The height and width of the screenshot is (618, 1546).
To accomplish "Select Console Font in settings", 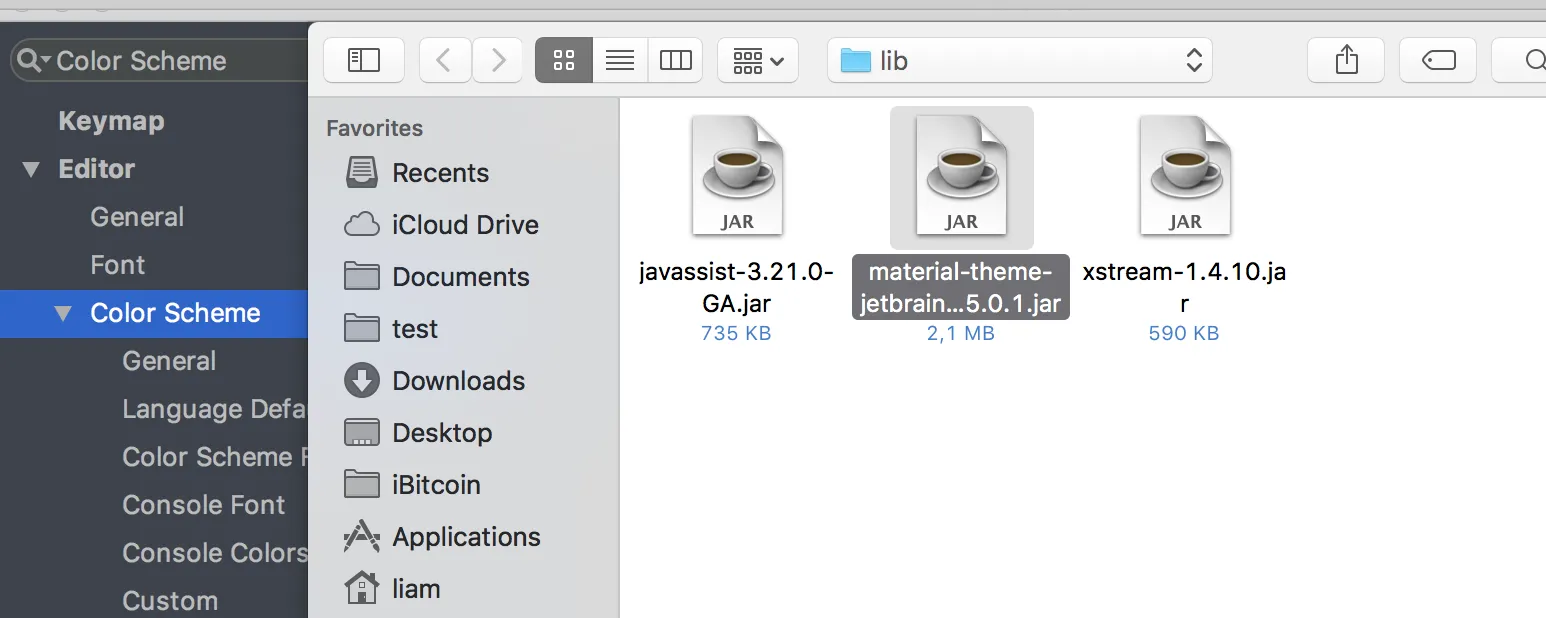I will coord(204,505).
